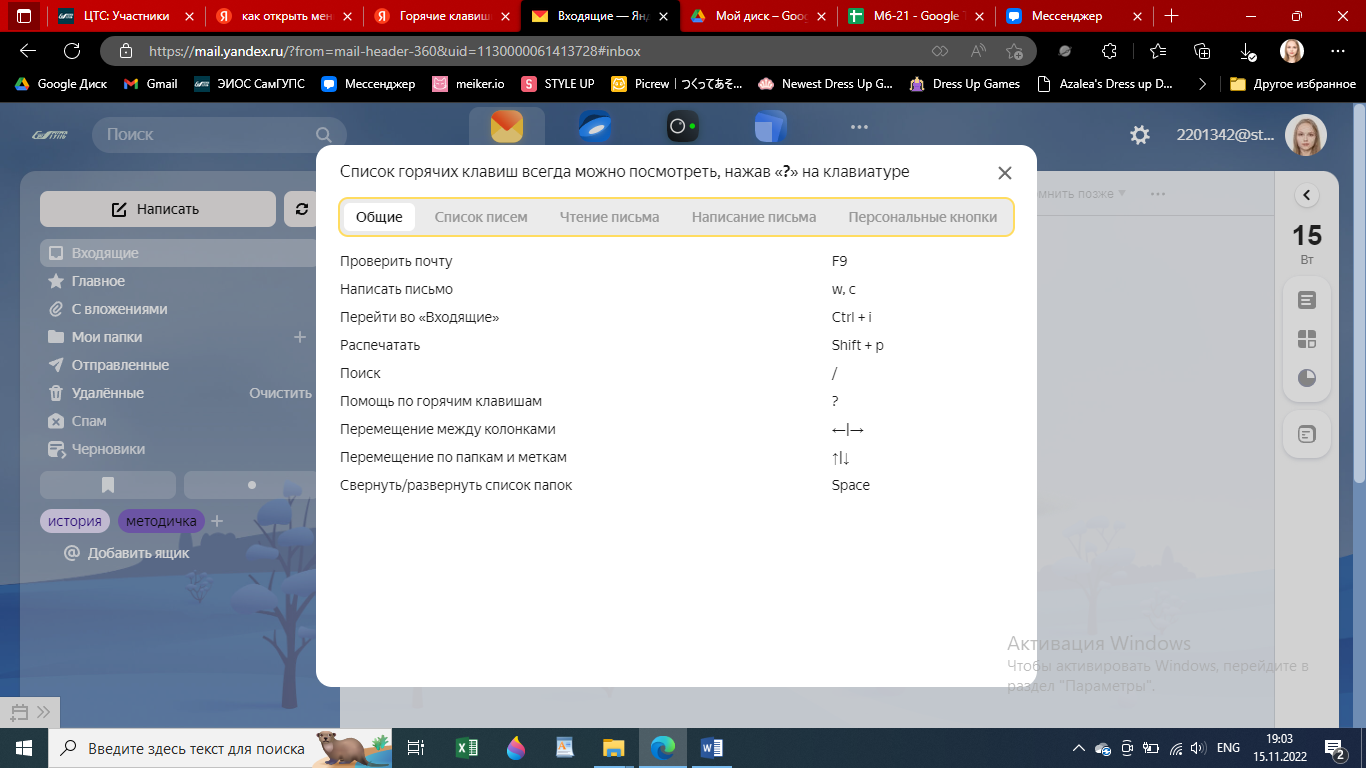Click Очистить next to Удалённые
Screen dimensions: 1366x768
[x=280, y=393]
